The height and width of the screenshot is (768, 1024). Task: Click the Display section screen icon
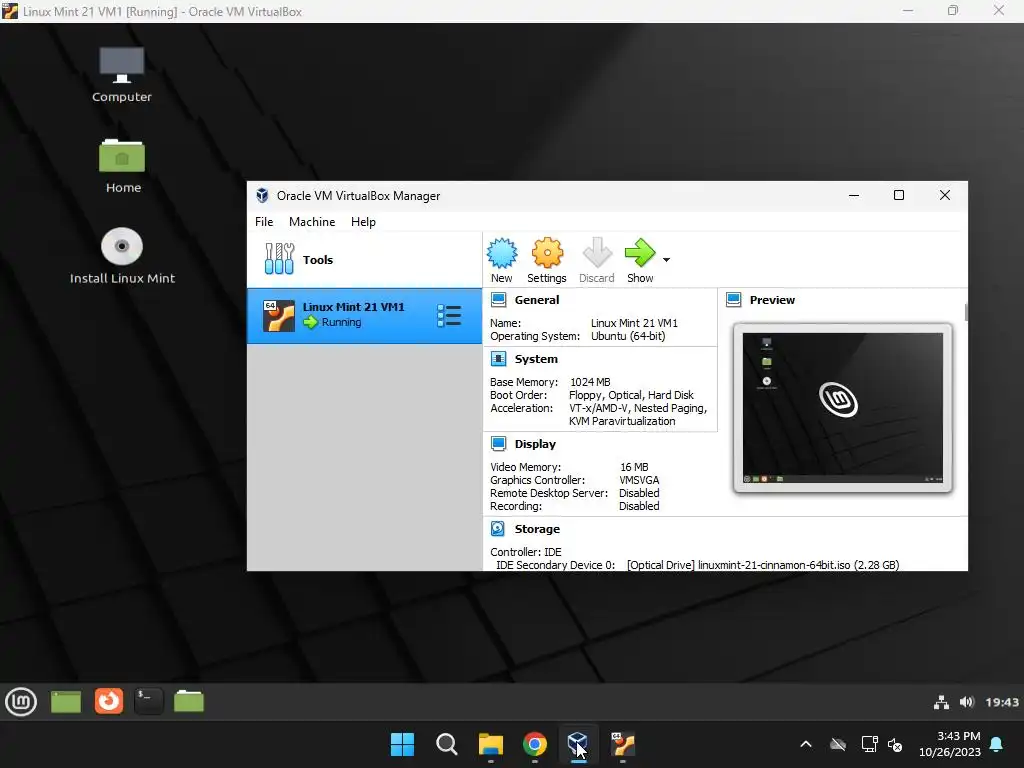click(x=498, y=443)
